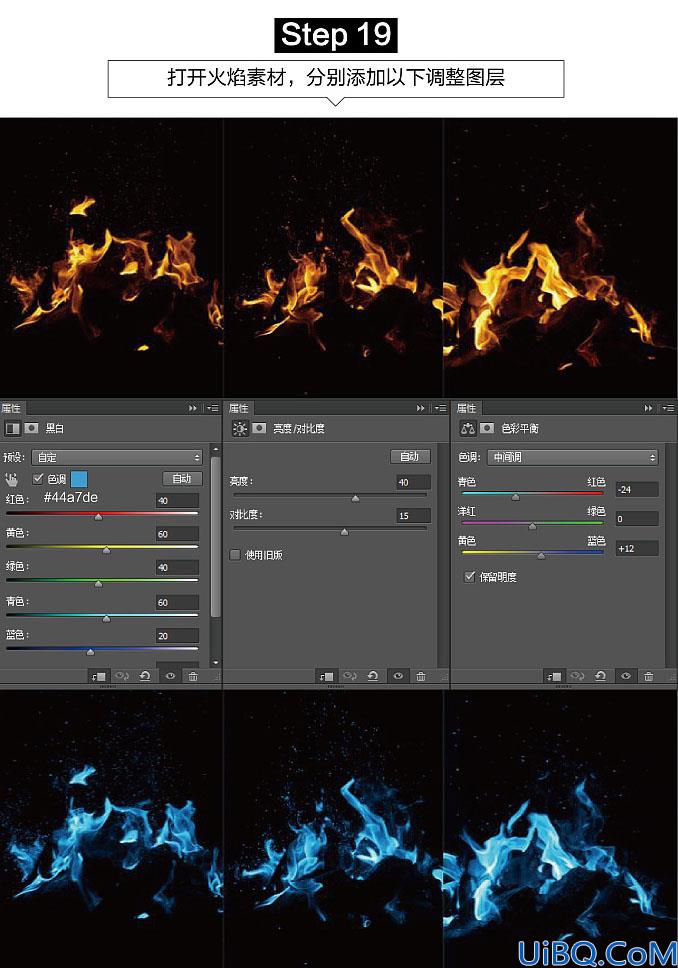The height and width of the screenshot is (968, 678).
Task: Delete adjustment layer trash in 黑白 panel
Action: [193, 677]
